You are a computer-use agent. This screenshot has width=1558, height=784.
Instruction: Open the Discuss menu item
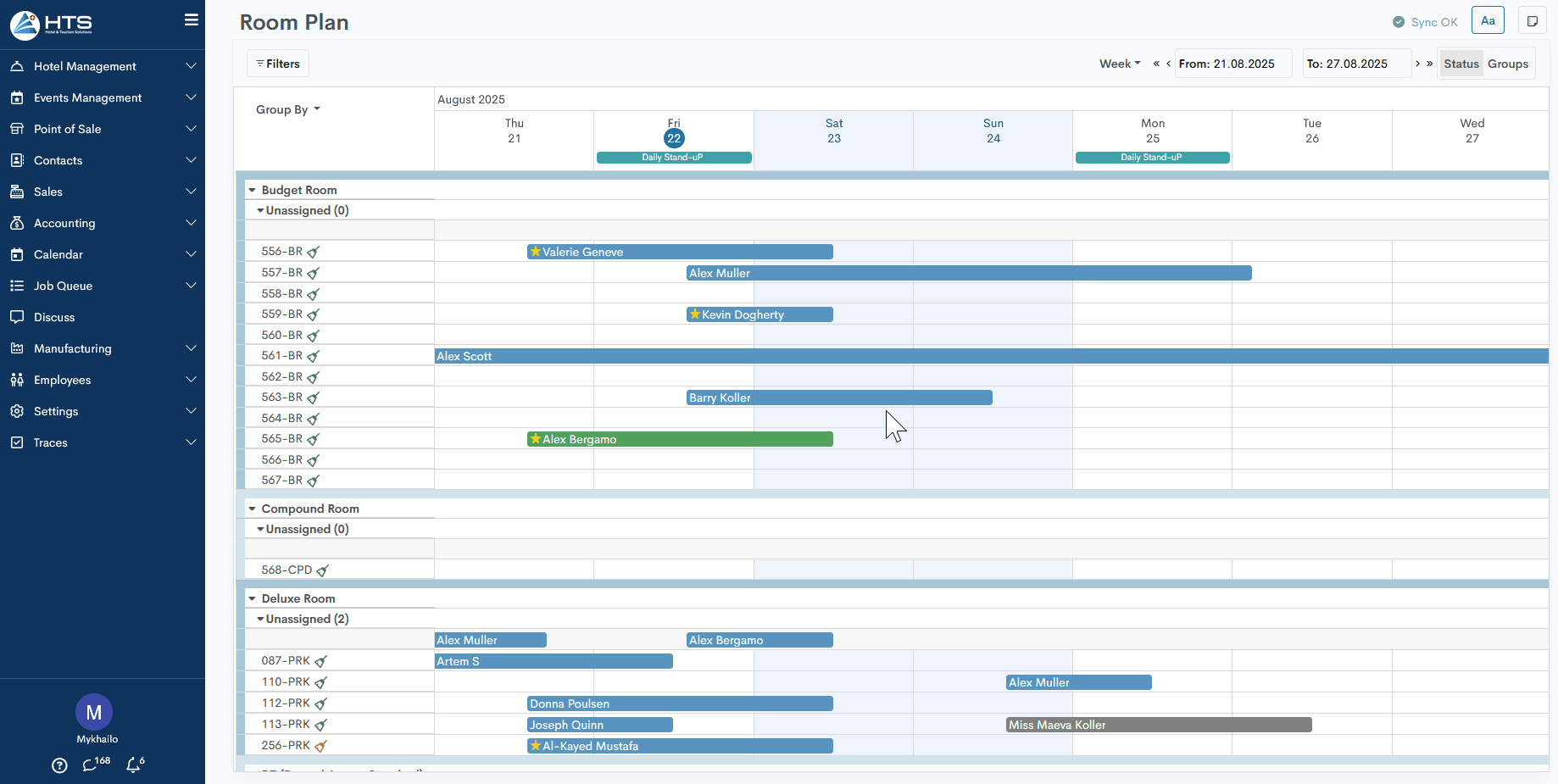(x=54, y=317)
